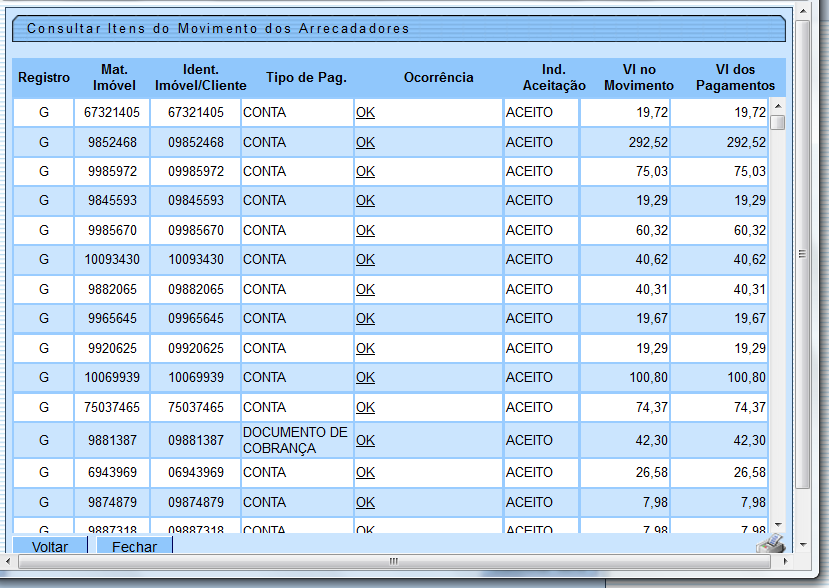Click the Fechar button
829x588 pixels.
(134, 546)
